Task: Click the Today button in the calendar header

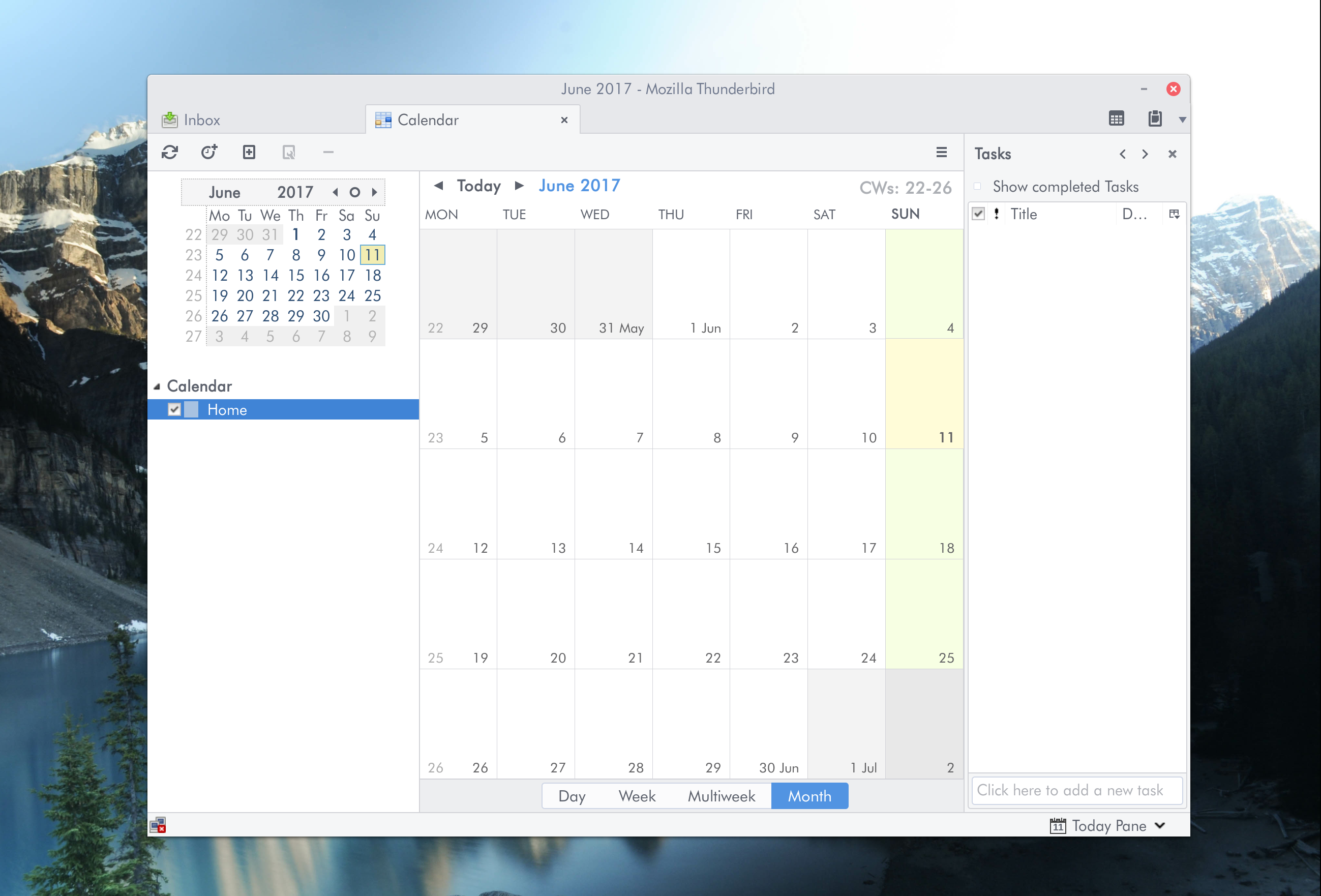Action: pyautogui.click(x=478, y=186)
